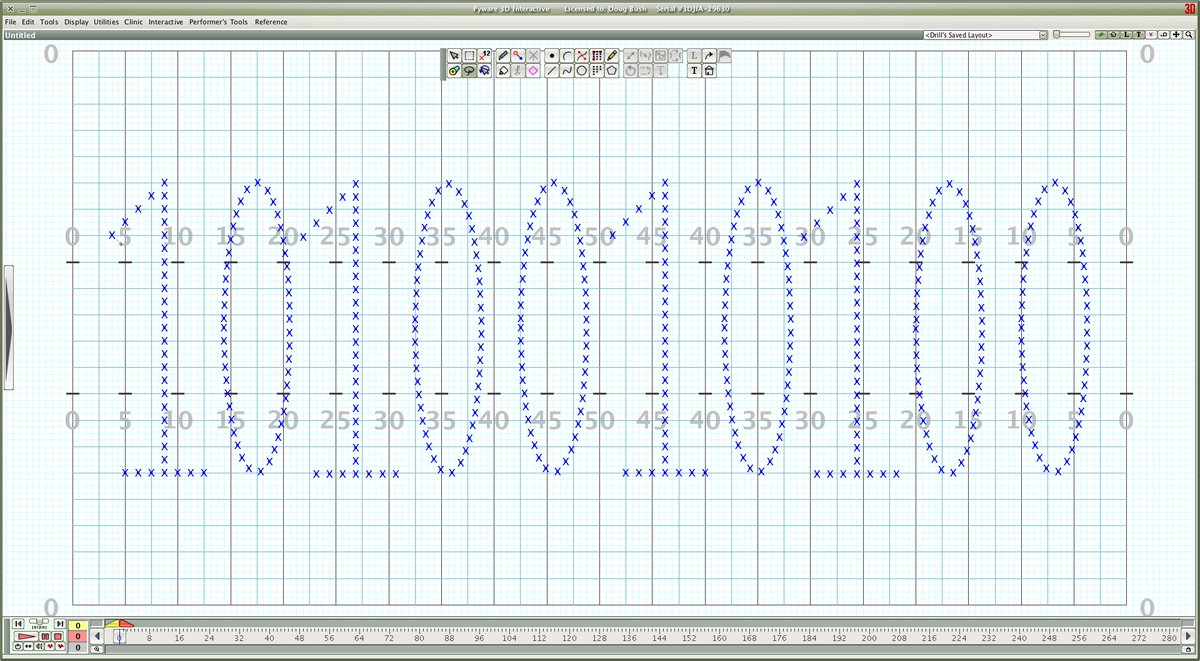1200x661 pixels.
Task: Toggle the house icon display option
Action: pos(1113,35)
